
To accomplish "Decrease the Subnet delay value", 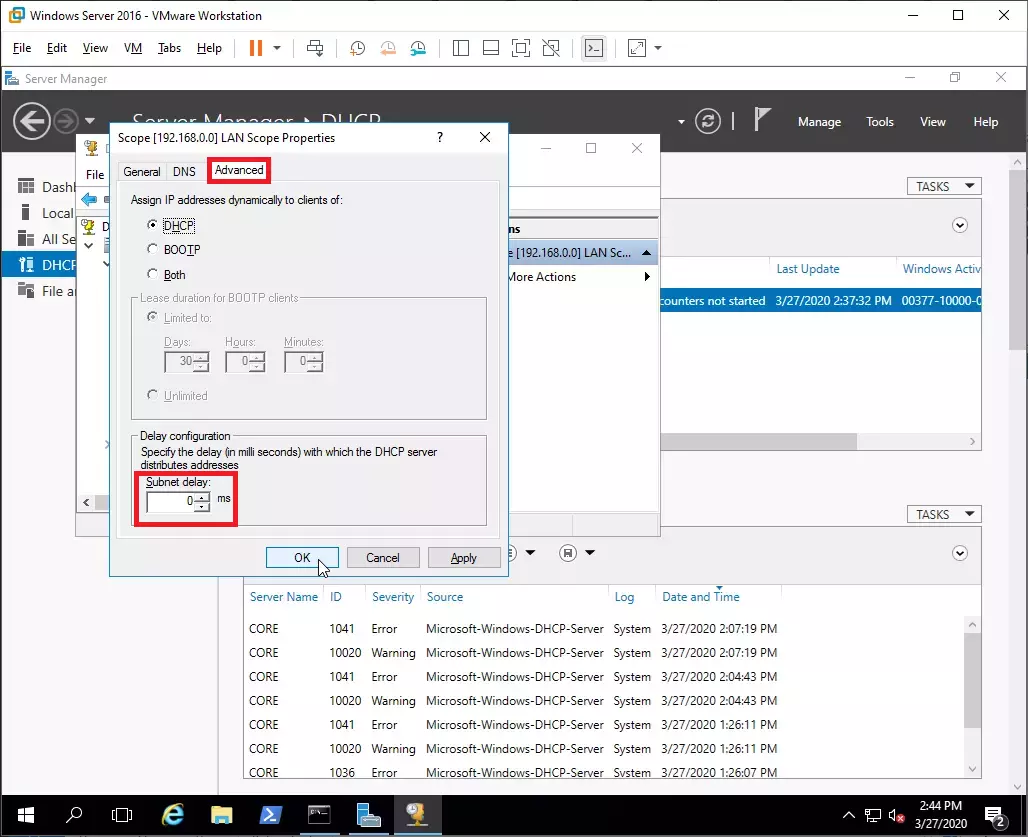I will 203,506.
